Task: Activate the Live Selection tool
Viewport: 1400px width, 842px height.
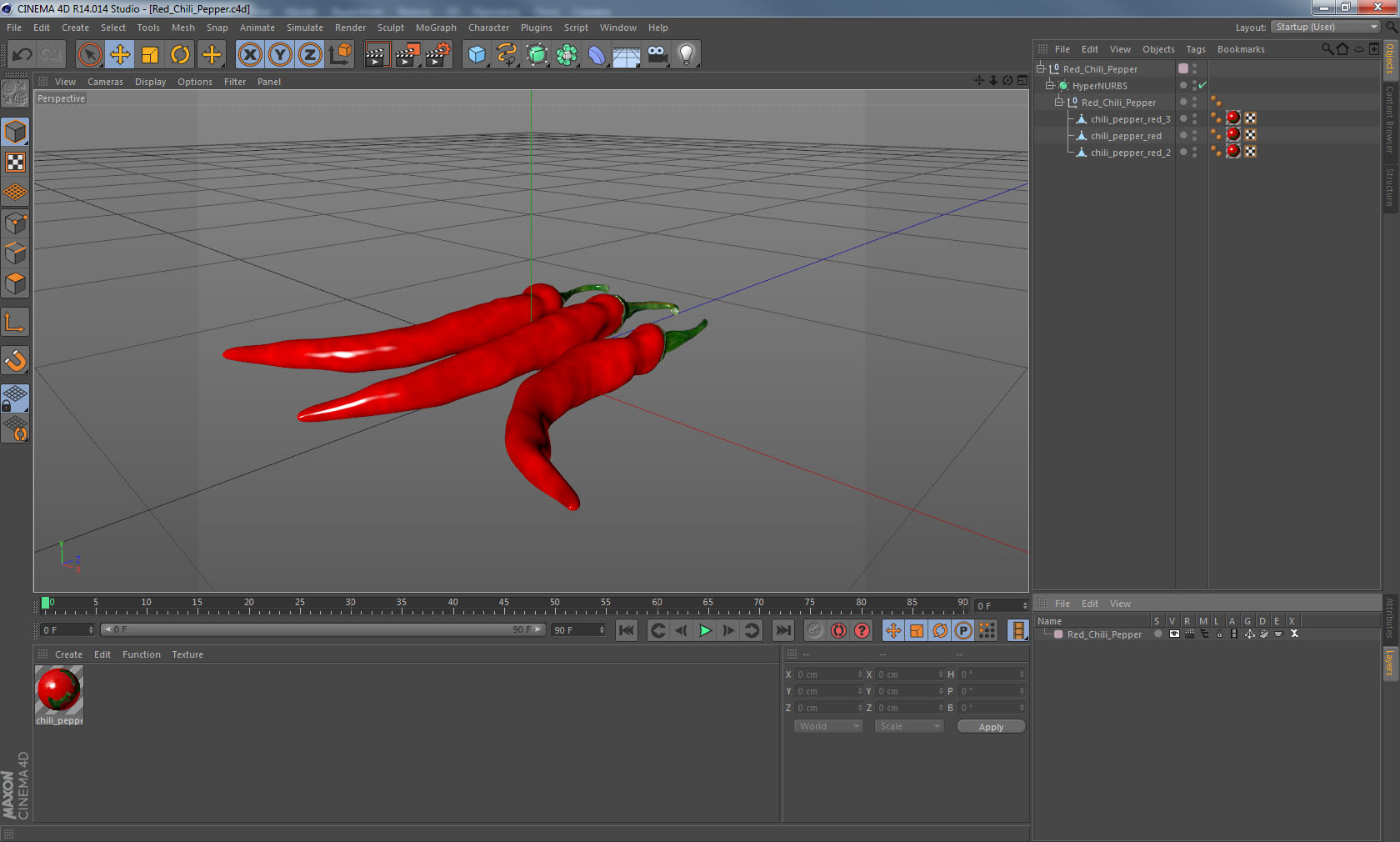Action: 89,55
